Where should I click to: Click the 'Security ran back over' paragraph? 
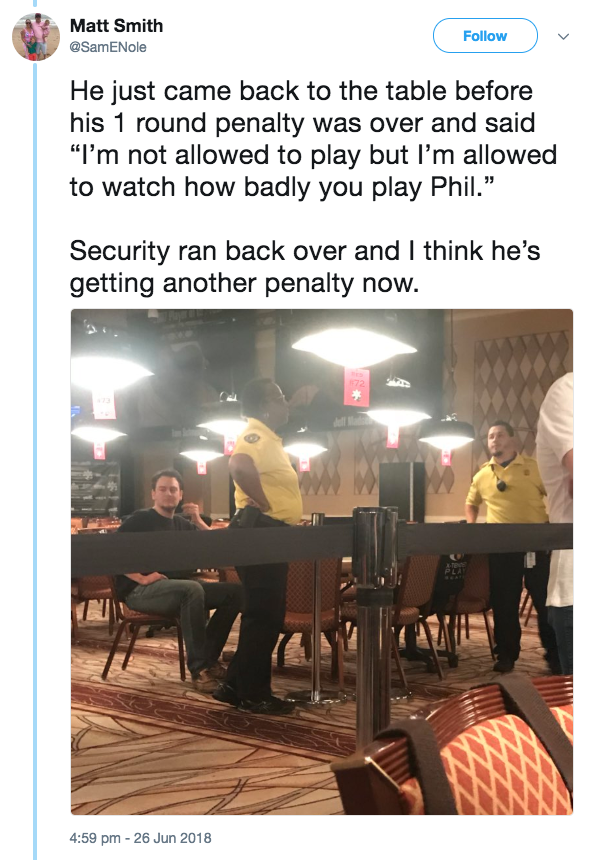(x=305, y=267)
